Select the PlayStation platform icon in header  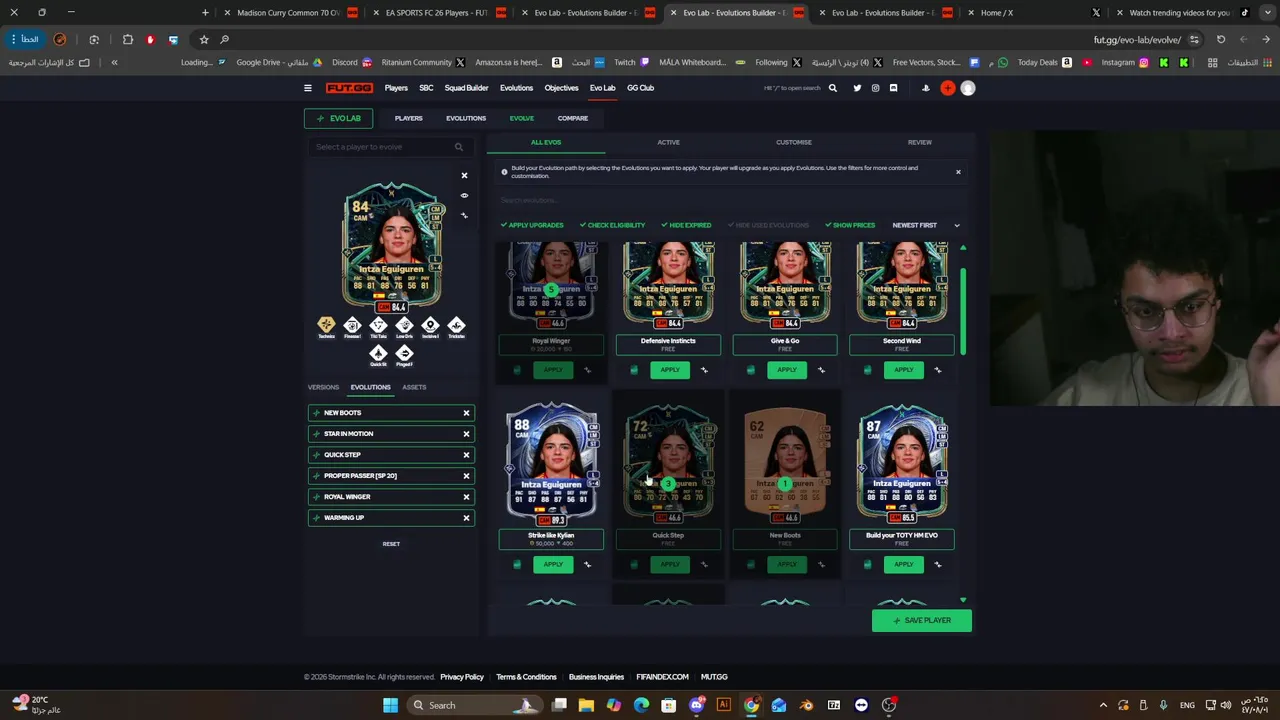[x=925, y=88]
